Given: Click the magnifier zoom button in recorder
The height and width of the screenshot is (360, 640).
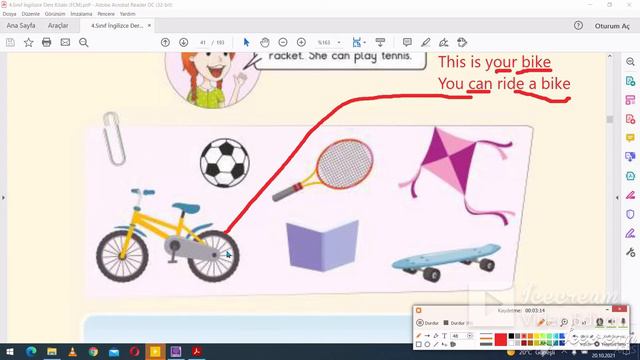Looking at the screenshot, I should (564, 322).
